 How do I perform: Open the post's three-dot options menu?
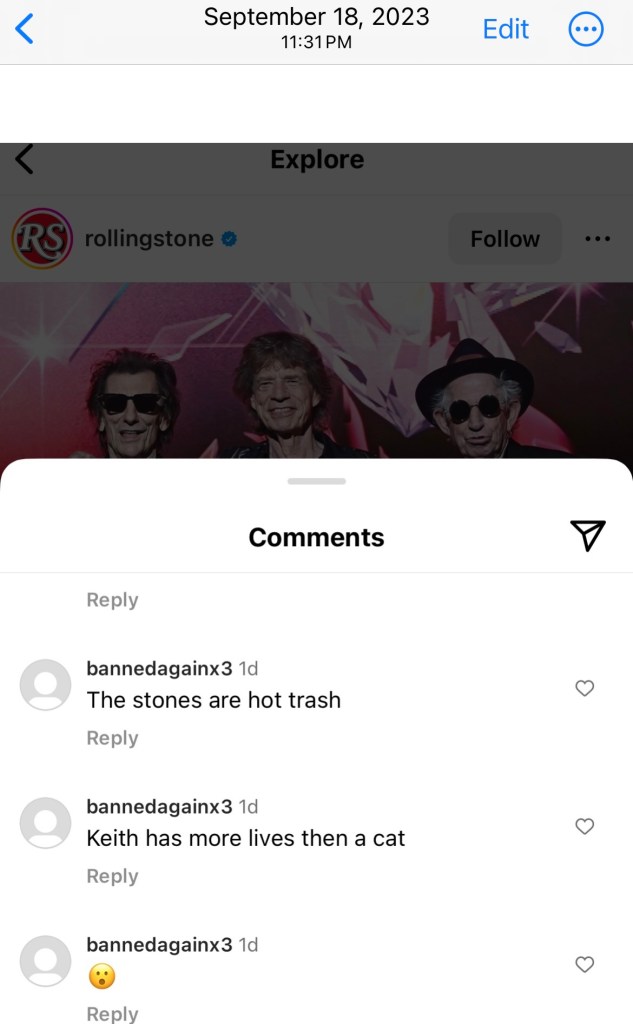tap(597, 239)
